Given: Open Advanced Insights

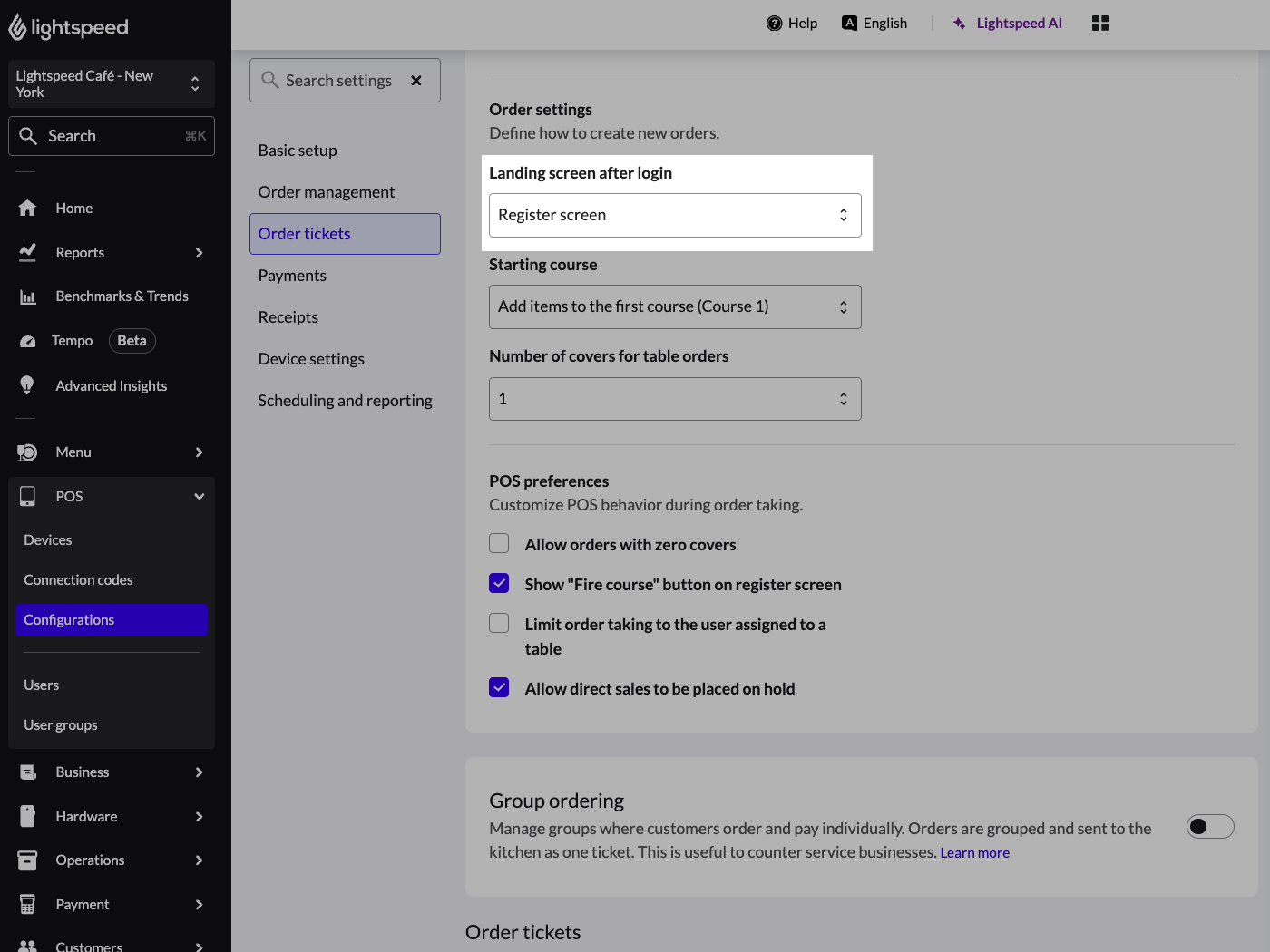Looking at the screenshot, I should click(x=27, y=385).
